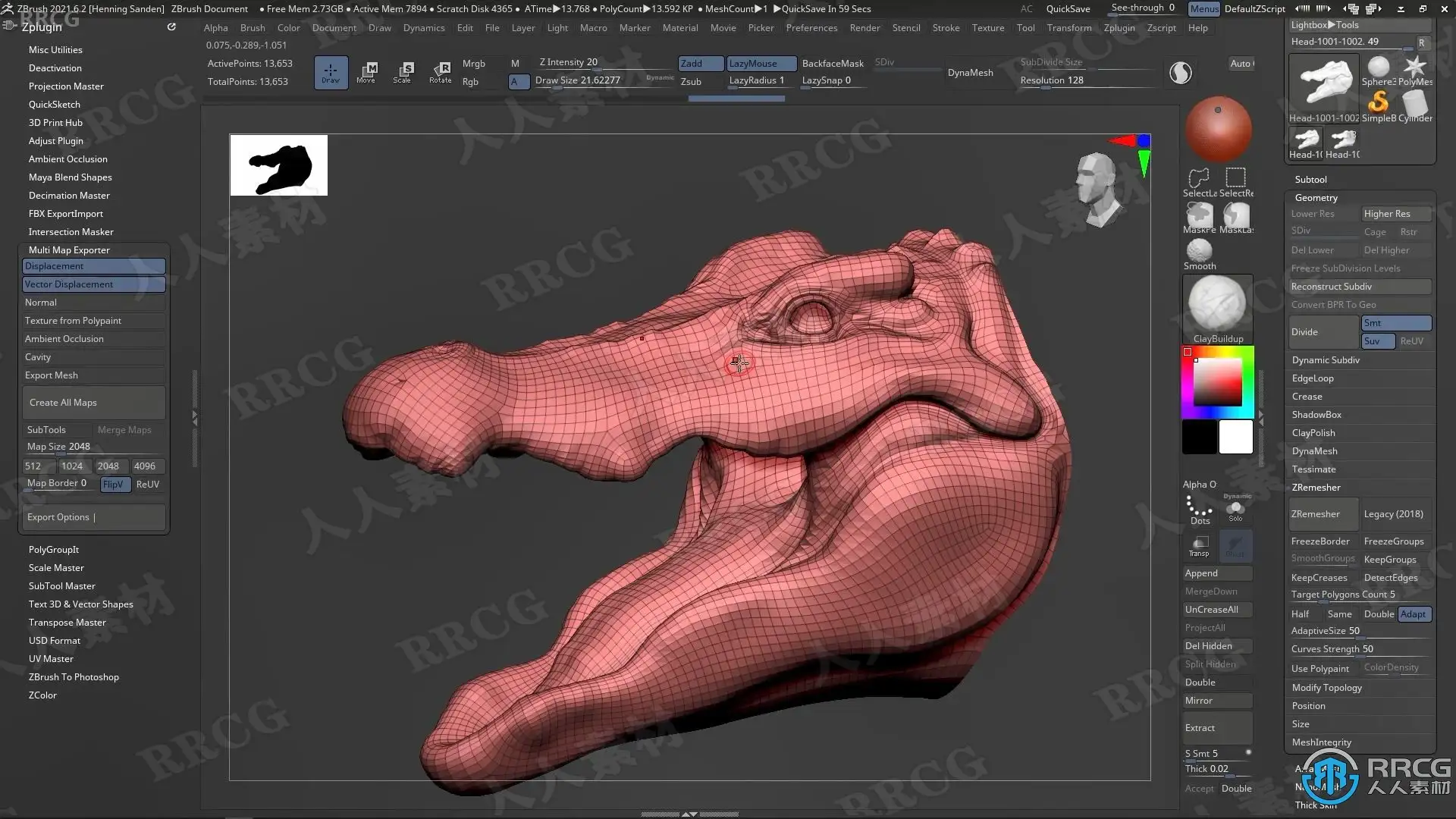Disable the FlipV option
The height and width of the screenshot is (819, 1456).
point(114,485)
